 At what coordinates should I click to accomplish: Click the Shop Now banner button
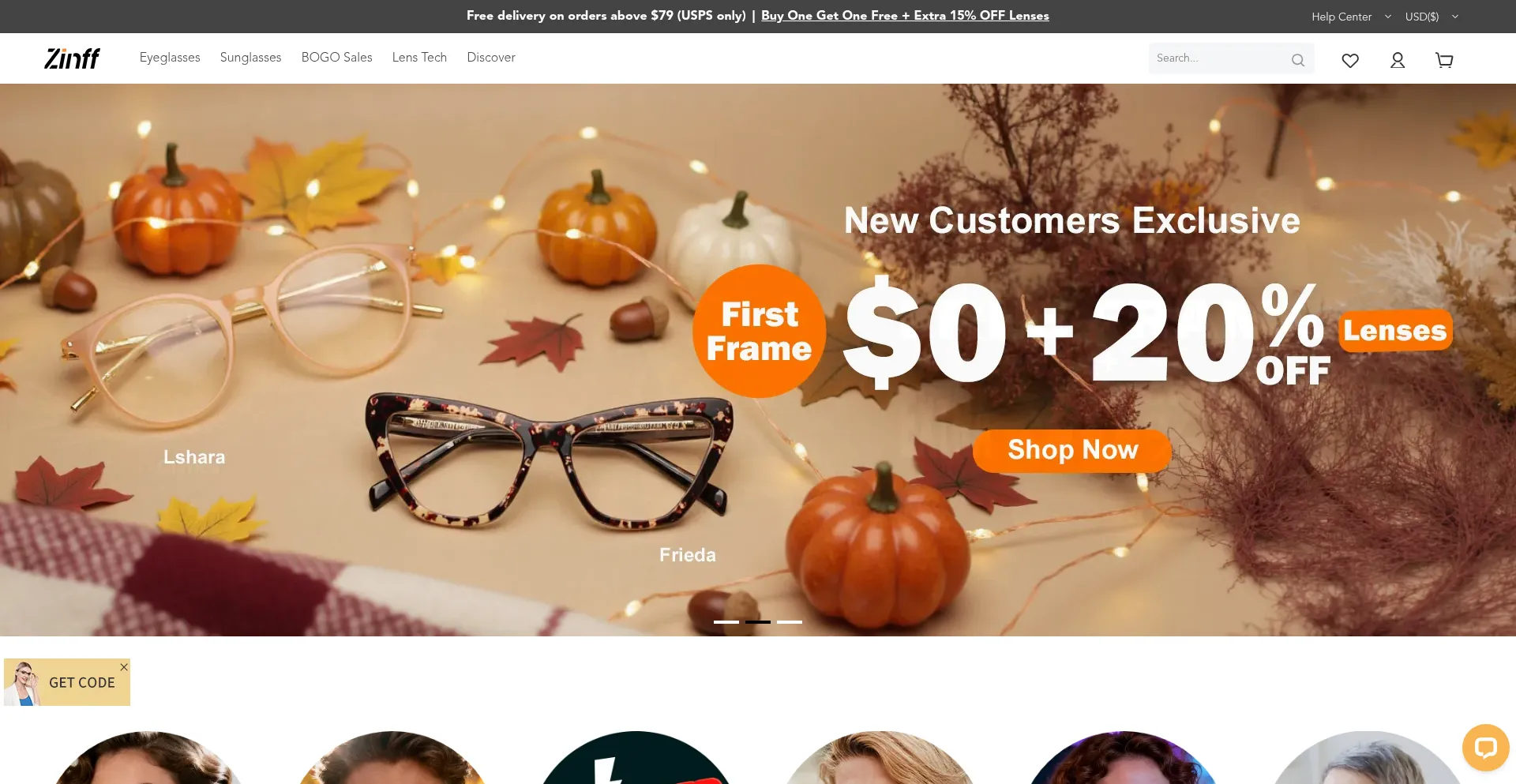click(1072, 451)
